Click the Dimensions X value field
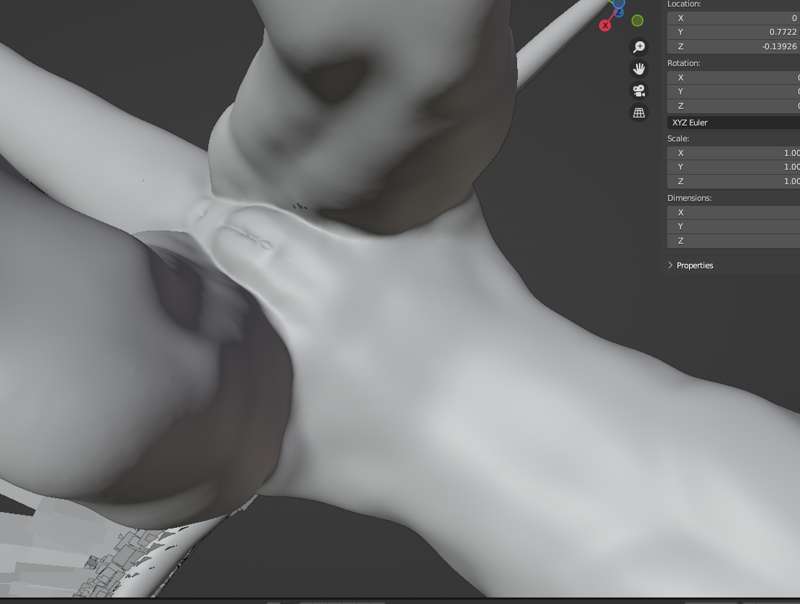The width and height of the screenshot is (800, 604). point(733,212)
